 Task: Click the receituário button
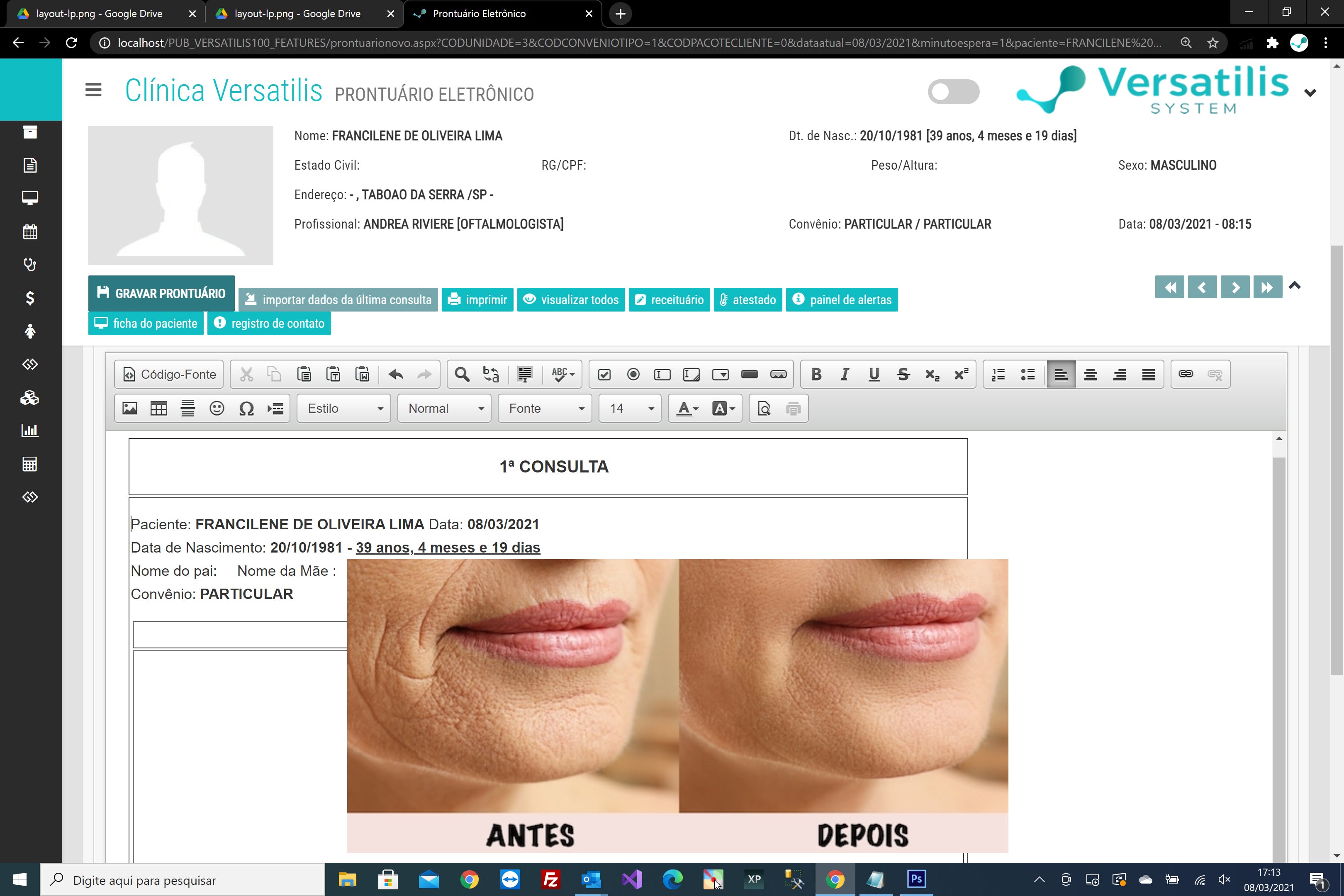(669, 300)
